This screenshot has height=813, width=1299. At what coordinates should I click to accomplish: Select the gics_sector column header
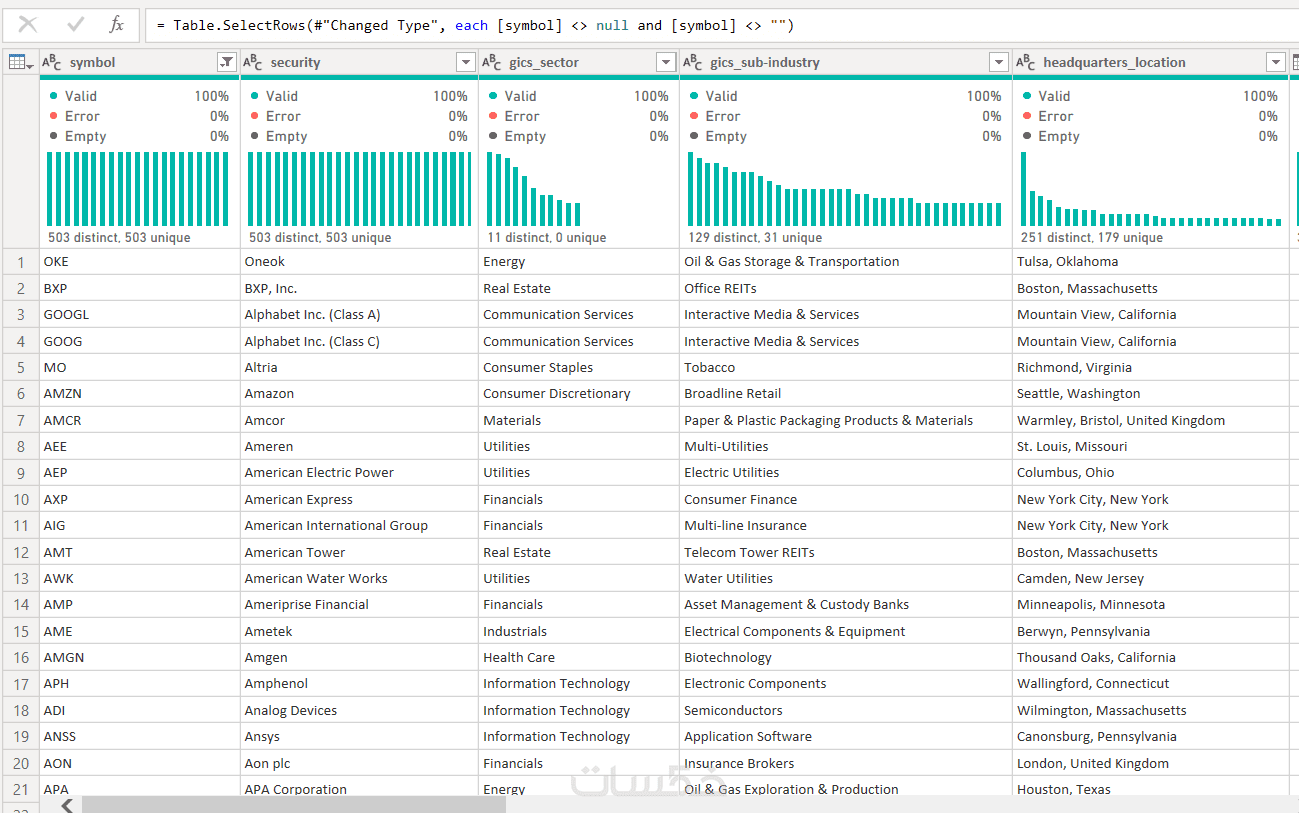(x=562, y=62)
